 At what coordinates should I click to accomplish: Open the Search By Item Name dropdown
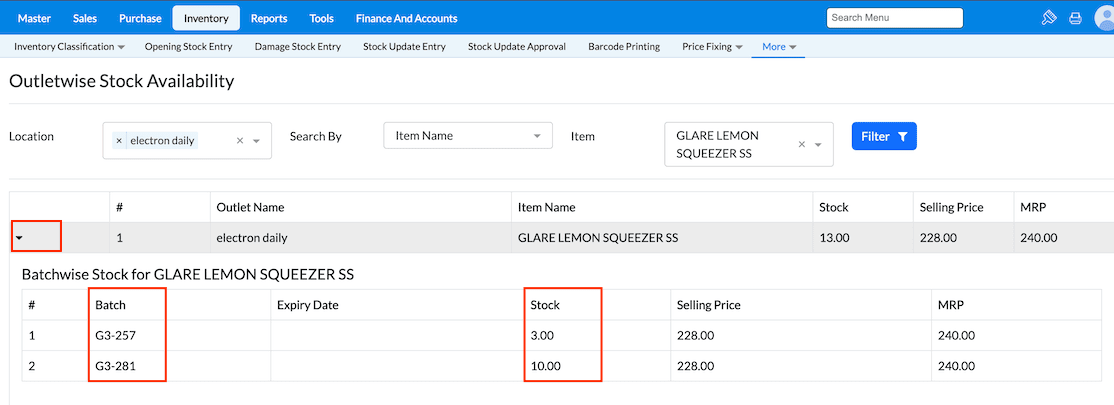[x=467, y=136]
